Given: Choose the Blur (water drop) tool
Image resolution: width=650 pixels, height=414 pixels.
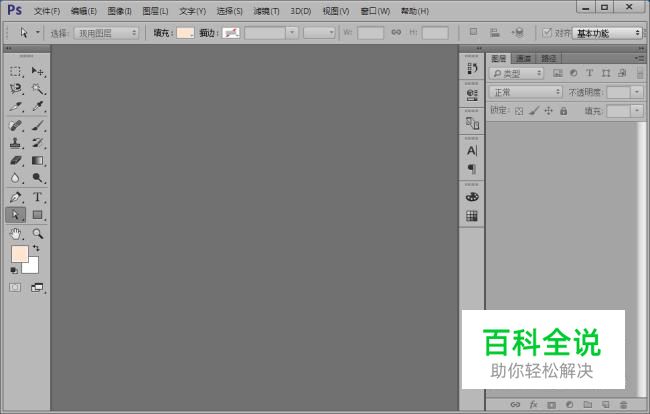Looking at the screenshot, I should [15, 178].
